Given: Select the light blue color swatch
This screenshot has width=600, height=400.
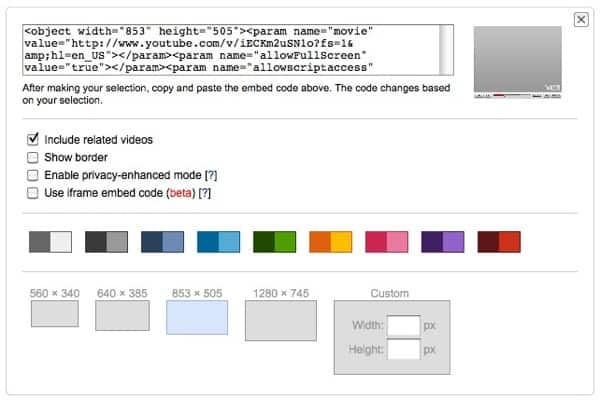Looking at the screenshot, I should pos(218,242).
